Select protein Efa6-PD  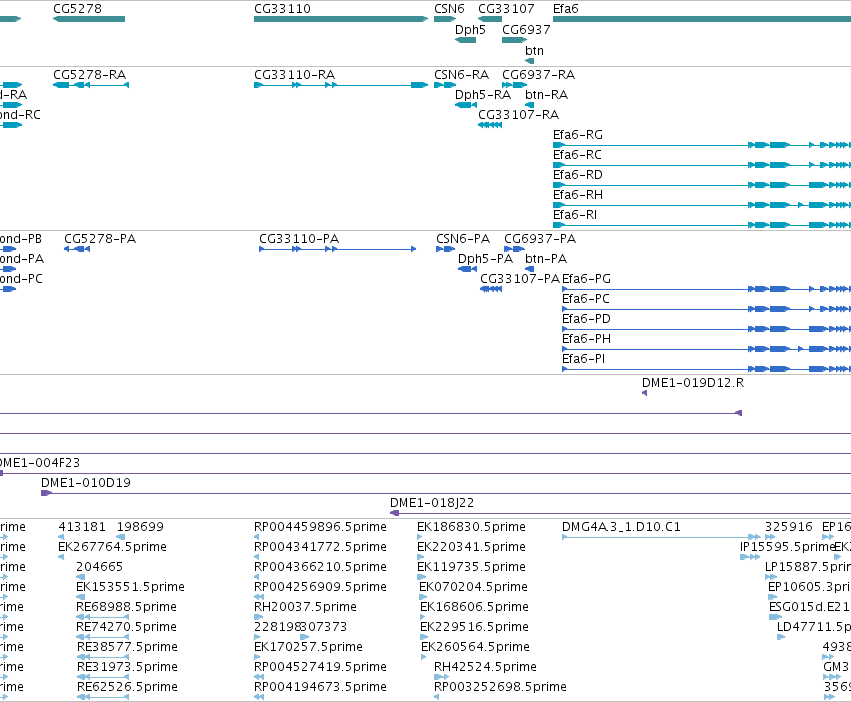click(x=707, y=329)
